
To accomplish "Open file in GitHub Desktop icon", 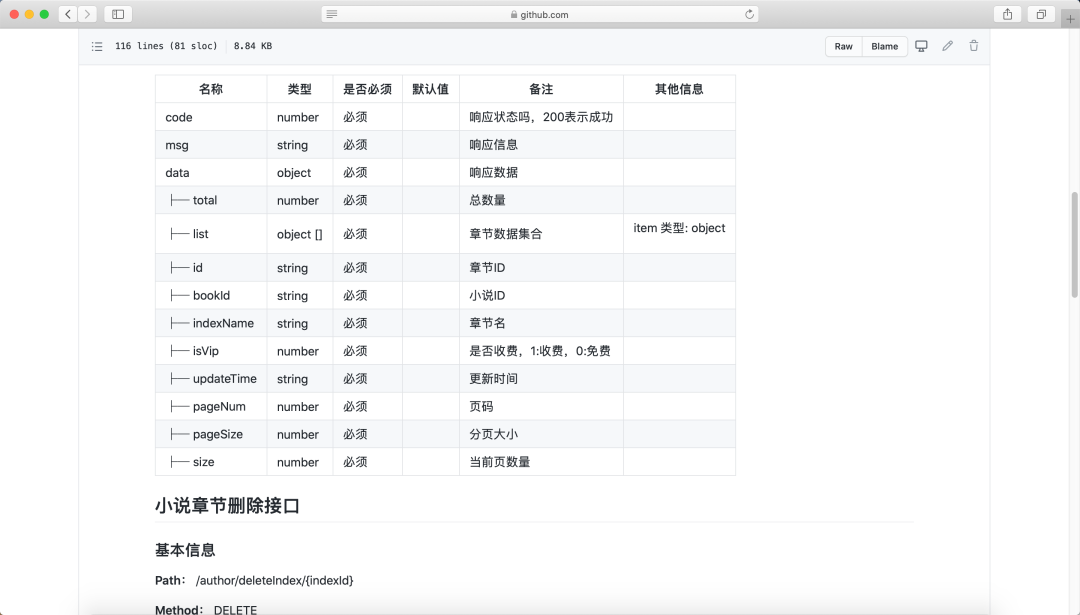I will pyautogui.click(x=921, y=46).
